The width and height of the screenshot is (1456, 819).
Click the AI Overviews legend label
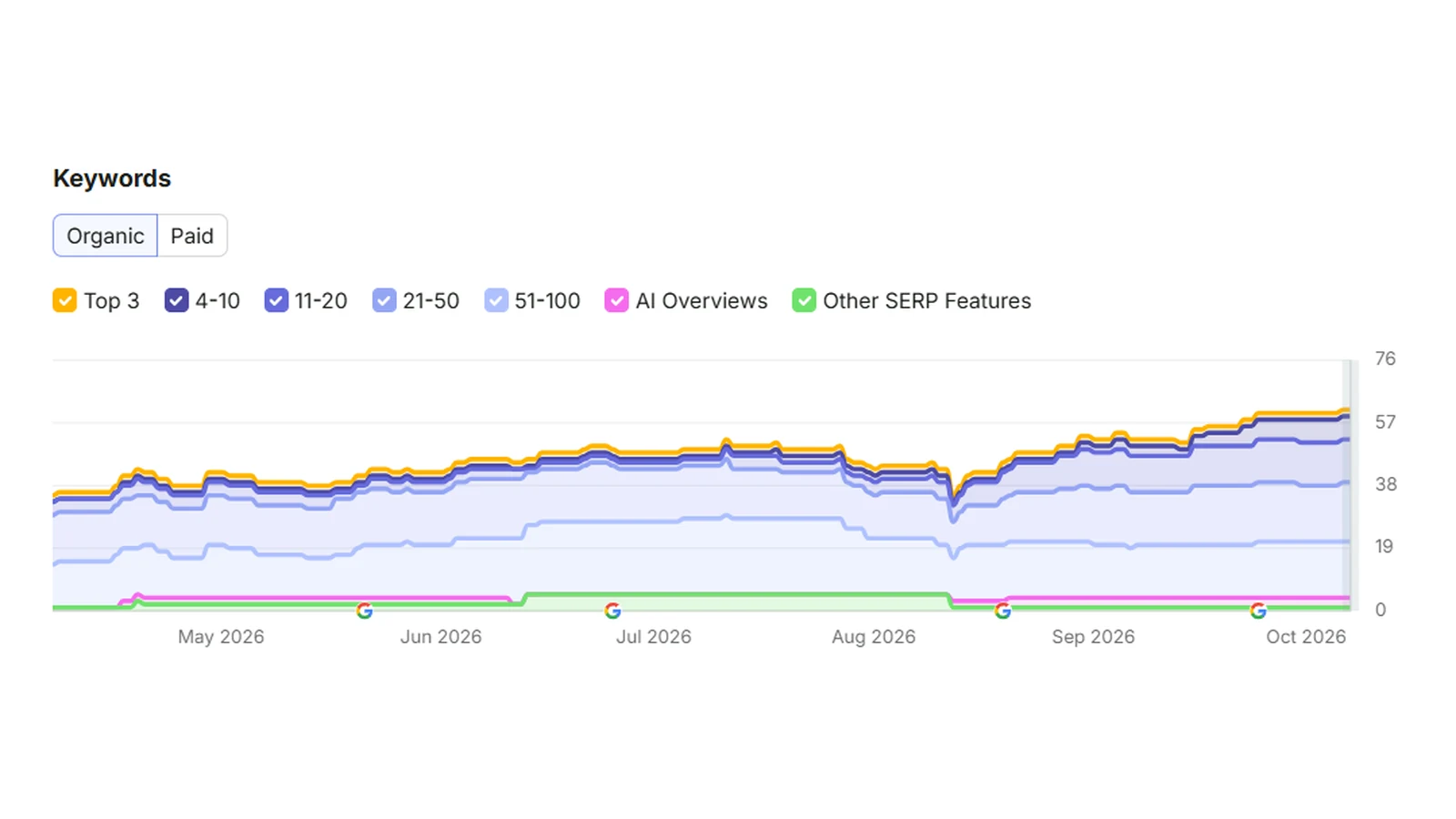point(702,300)
